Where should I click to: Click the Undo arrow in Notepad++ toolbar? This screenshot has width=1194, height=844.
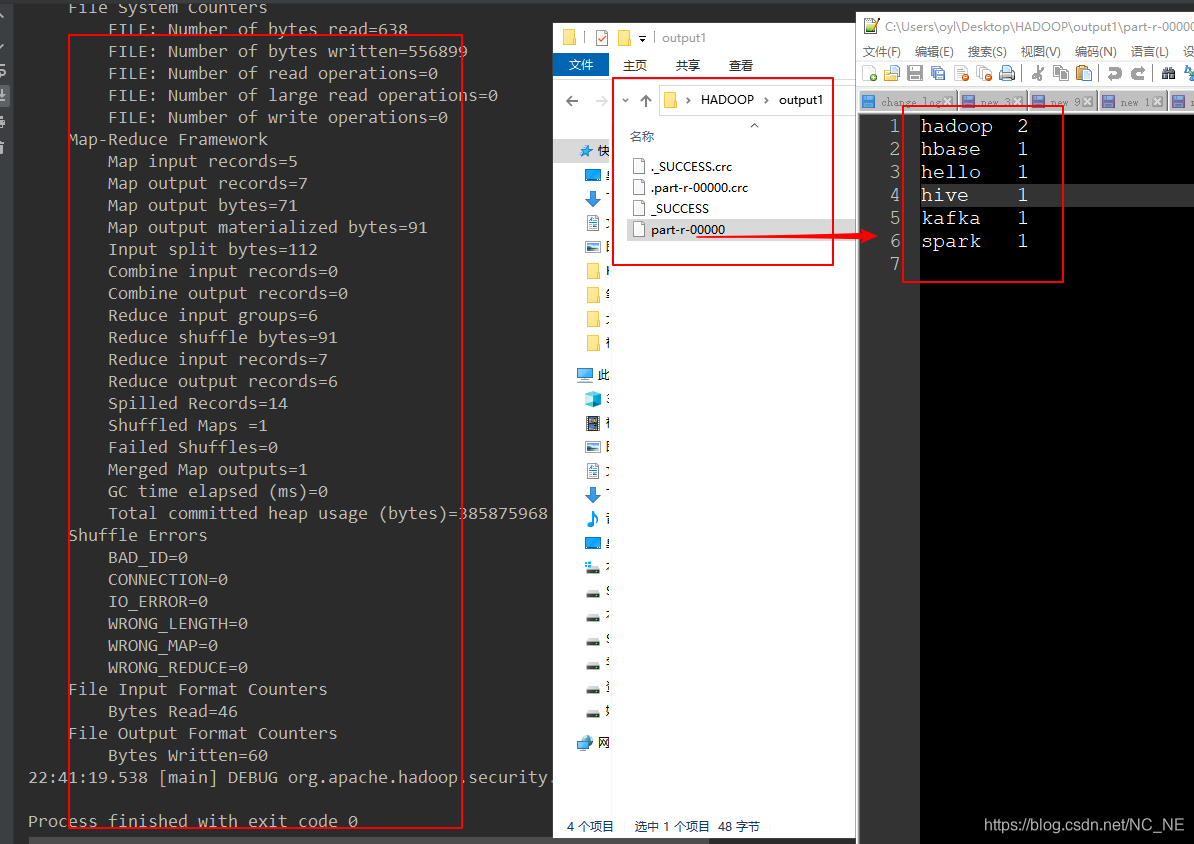click(1115, 73)
